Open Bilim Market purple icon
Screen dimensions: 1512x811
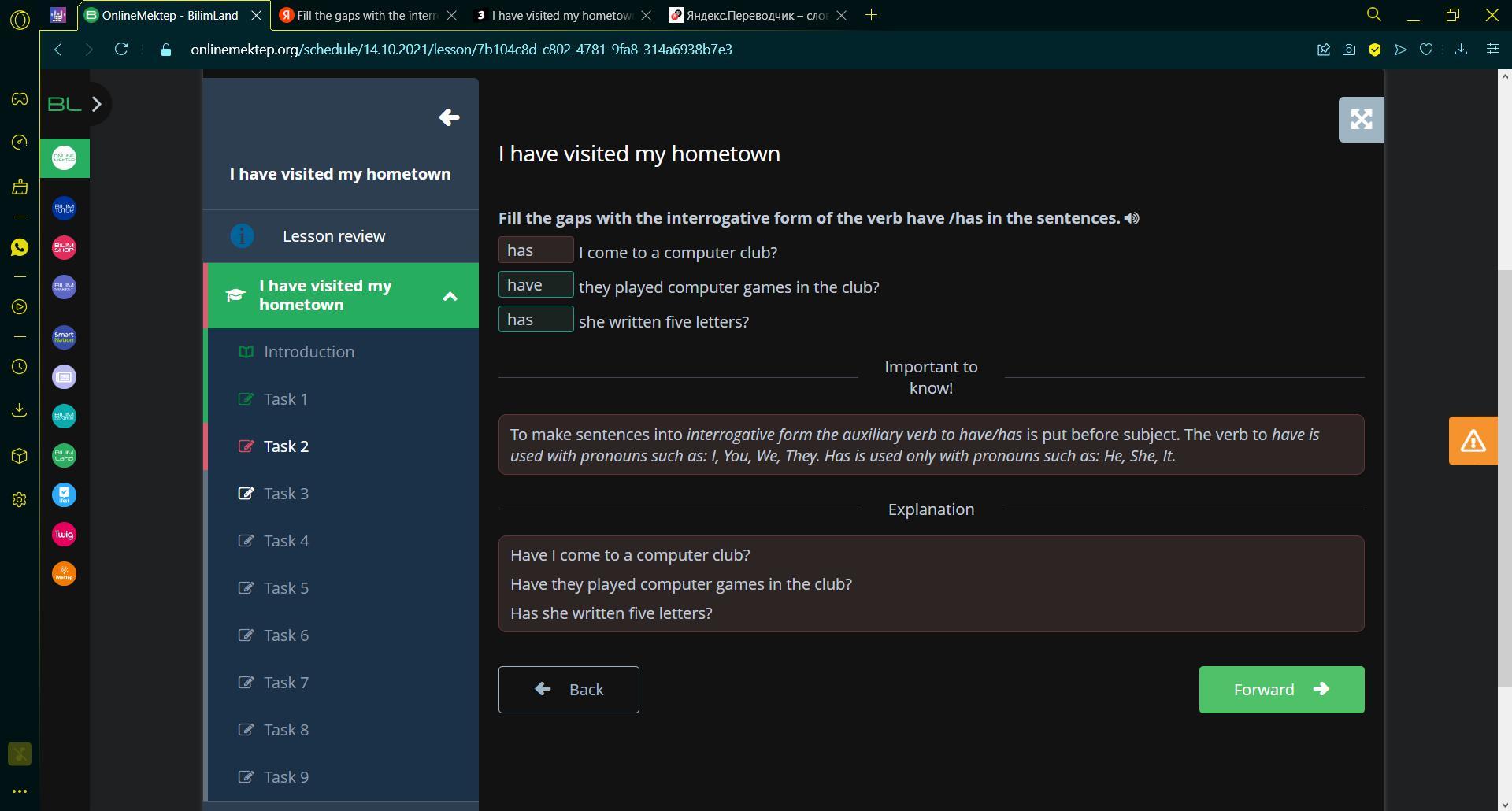65,287
